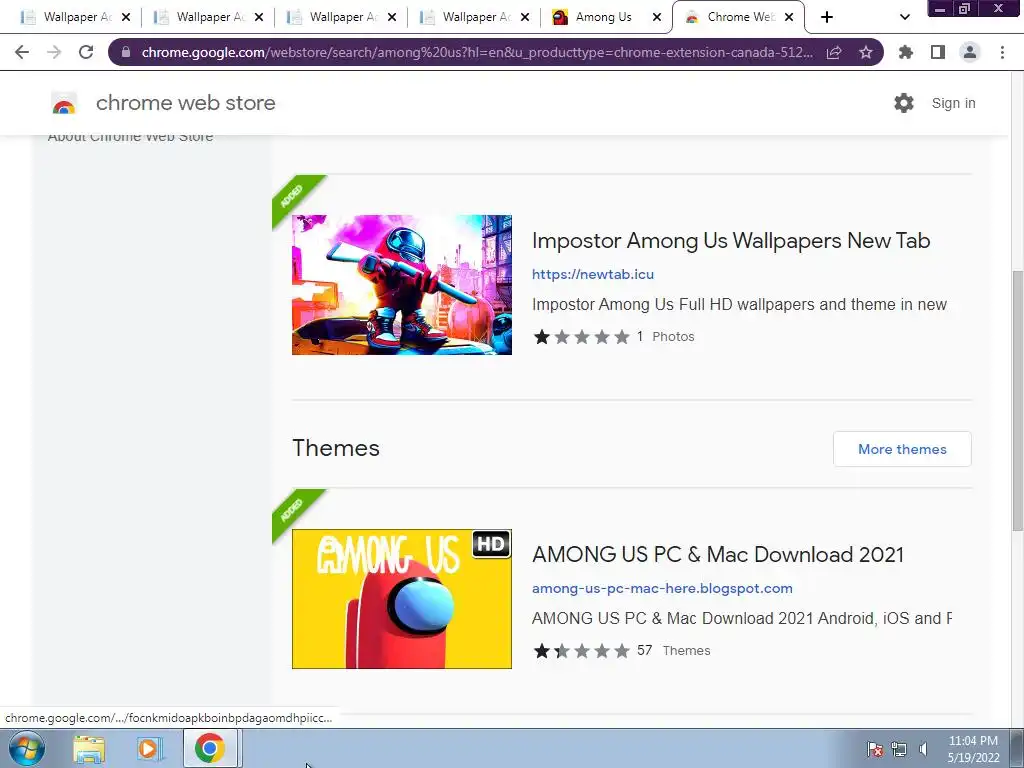Expand the tab search chevron

[904, 17]
